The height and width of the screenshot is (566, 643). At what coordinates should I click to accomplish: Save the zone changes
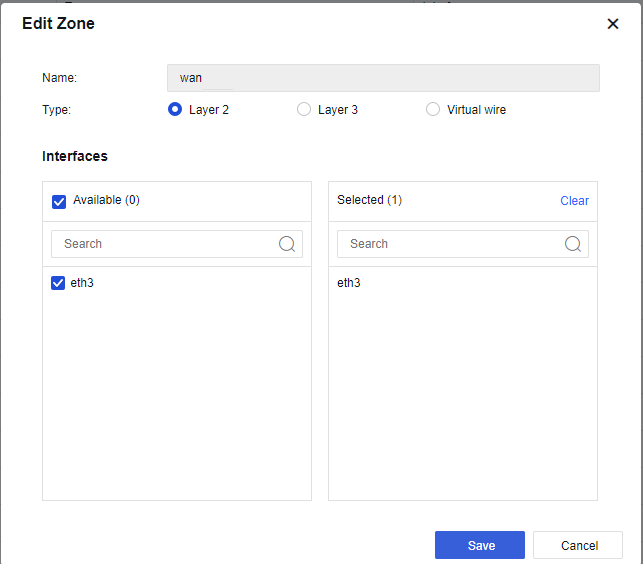pyautogui.click(x=480, y=545)
